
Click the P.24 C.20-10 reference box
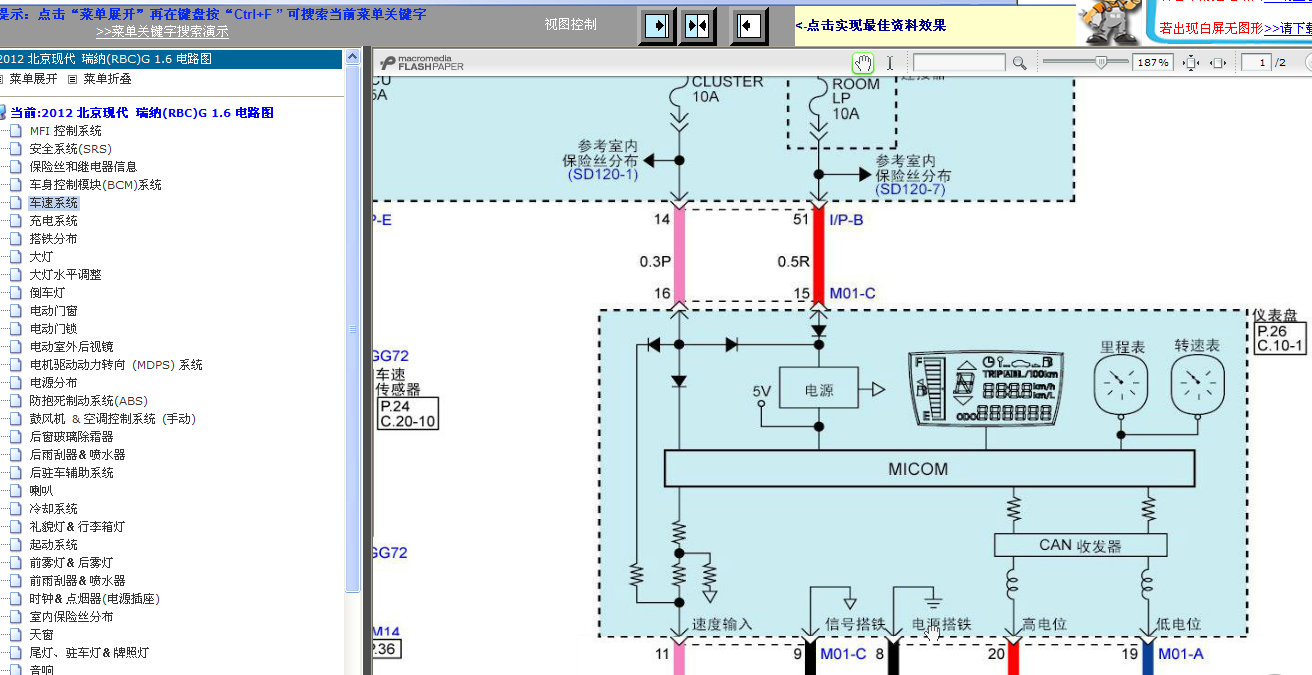(x=408, y=413)
